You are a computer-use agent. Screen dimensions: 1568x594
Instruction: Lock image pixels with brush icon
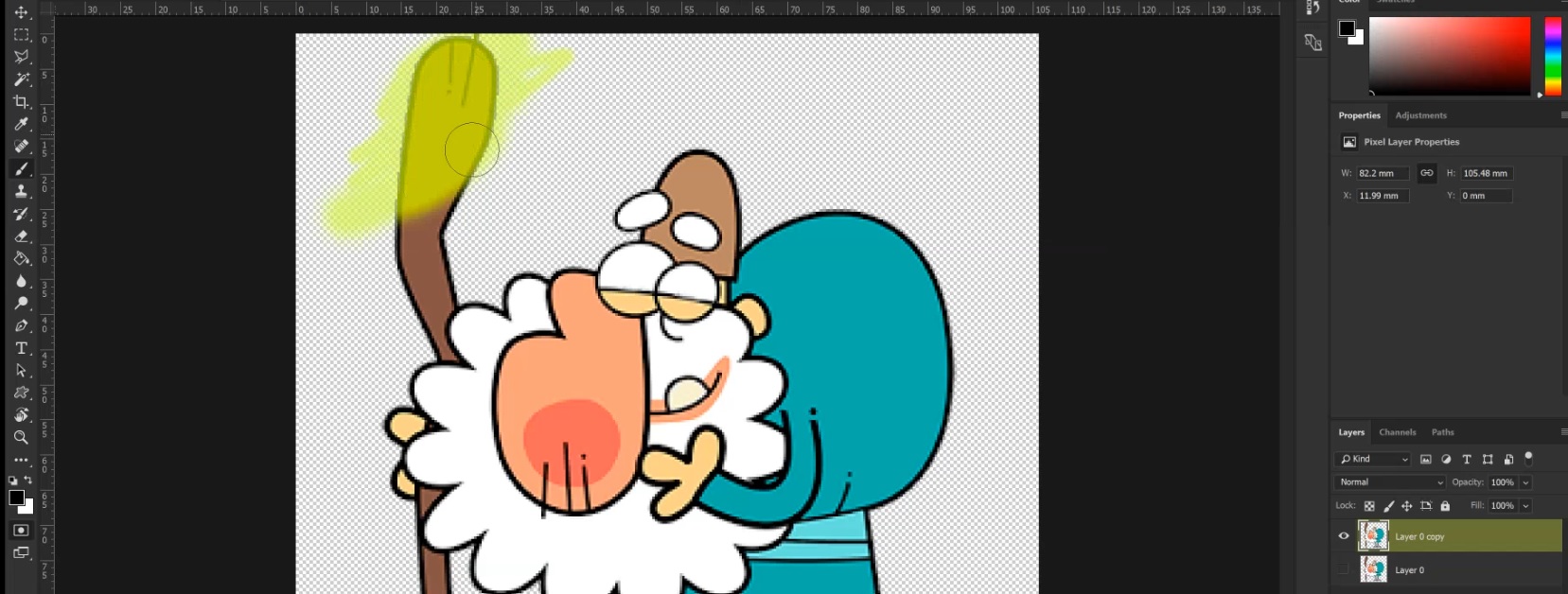(1388, 506)
